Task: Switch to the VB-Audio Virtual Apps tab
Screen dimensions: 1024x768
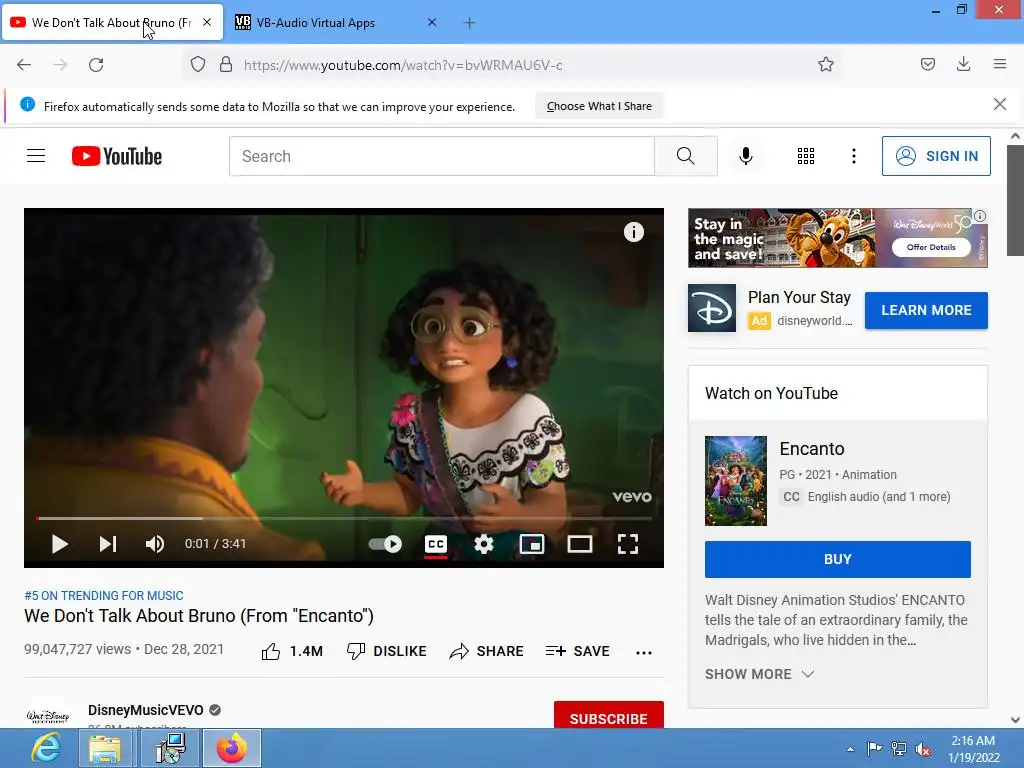Action: [334, 23]
